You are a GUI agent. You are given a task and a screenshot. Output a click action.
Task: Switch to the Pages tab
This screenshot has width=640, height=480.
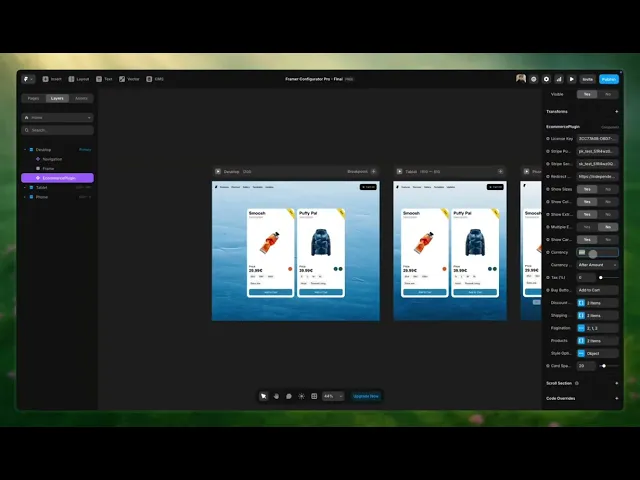point(33,98)
